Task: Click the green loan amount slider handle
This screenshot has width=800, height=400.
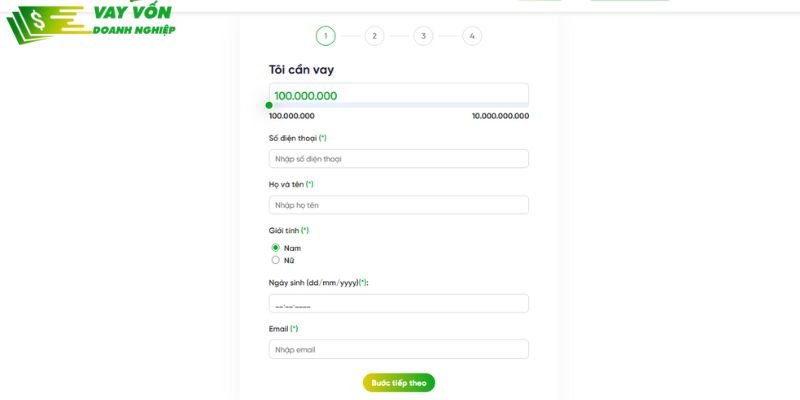Action: (269, 105)
